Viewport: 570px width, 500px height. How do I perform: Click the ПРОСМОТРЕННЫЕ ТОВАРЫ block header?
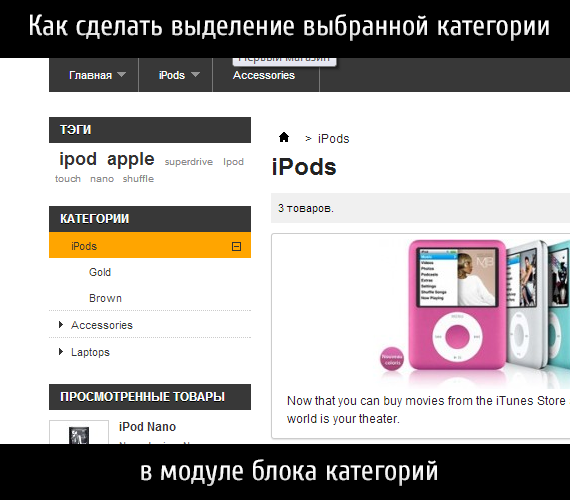tap(150, 397)
